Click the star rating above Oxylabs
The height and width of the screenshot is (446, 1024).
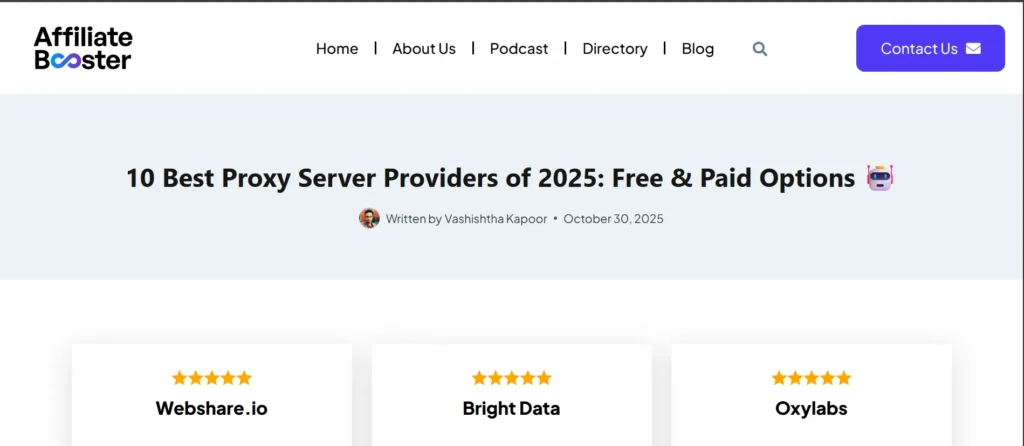[x=811, y=378]
